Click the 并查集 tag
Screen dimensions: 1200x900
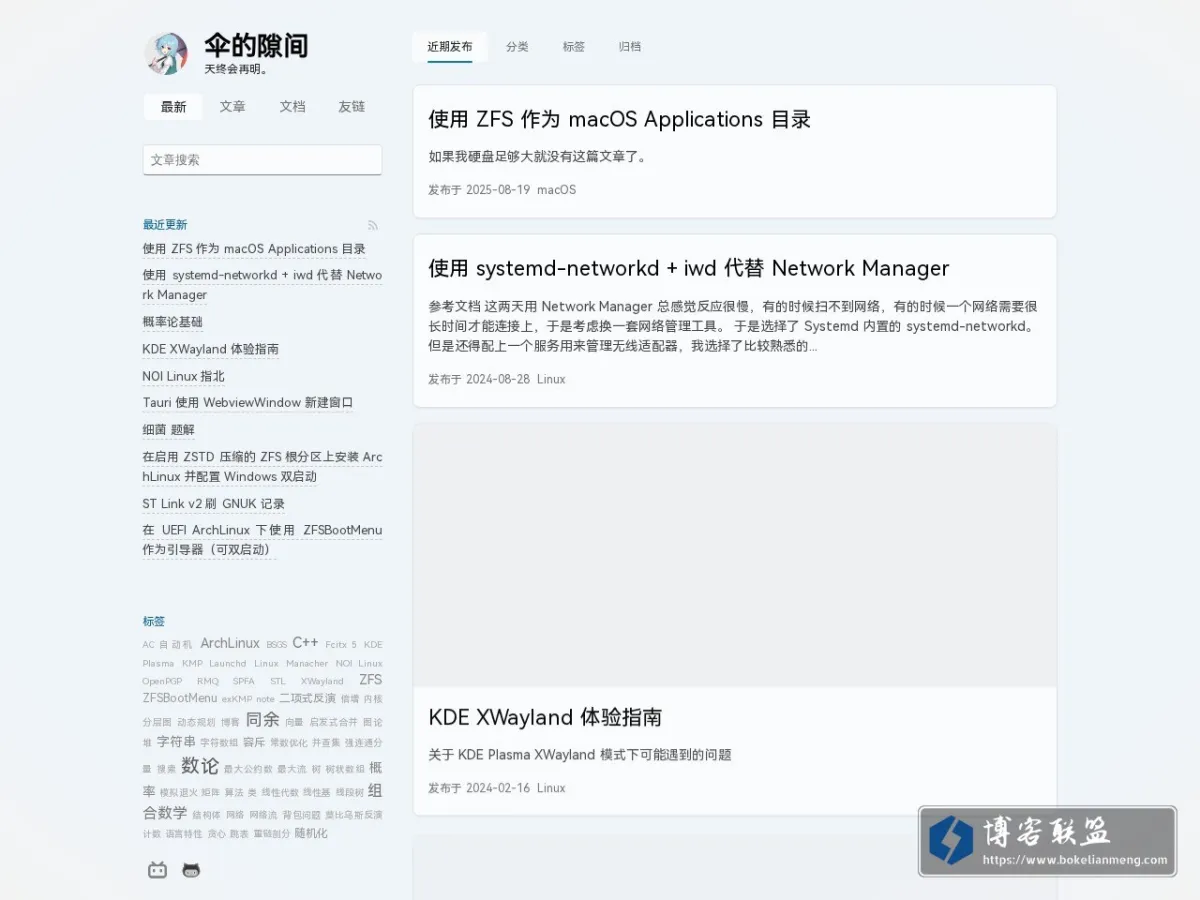tap(326, 743)
